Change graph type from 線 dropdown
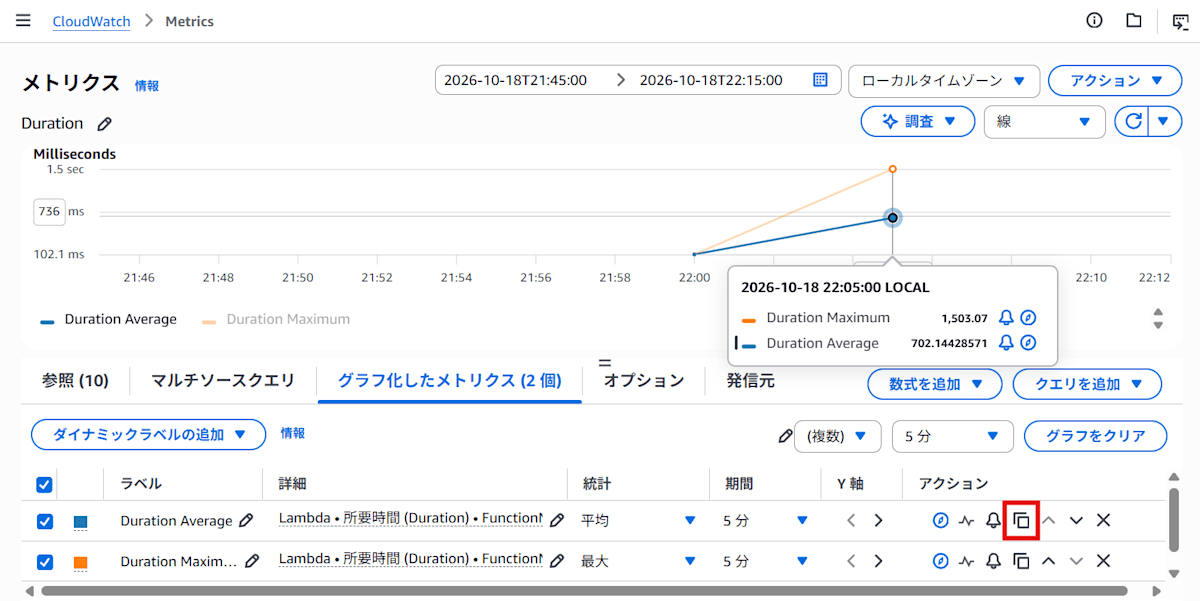 [1045, 121]
